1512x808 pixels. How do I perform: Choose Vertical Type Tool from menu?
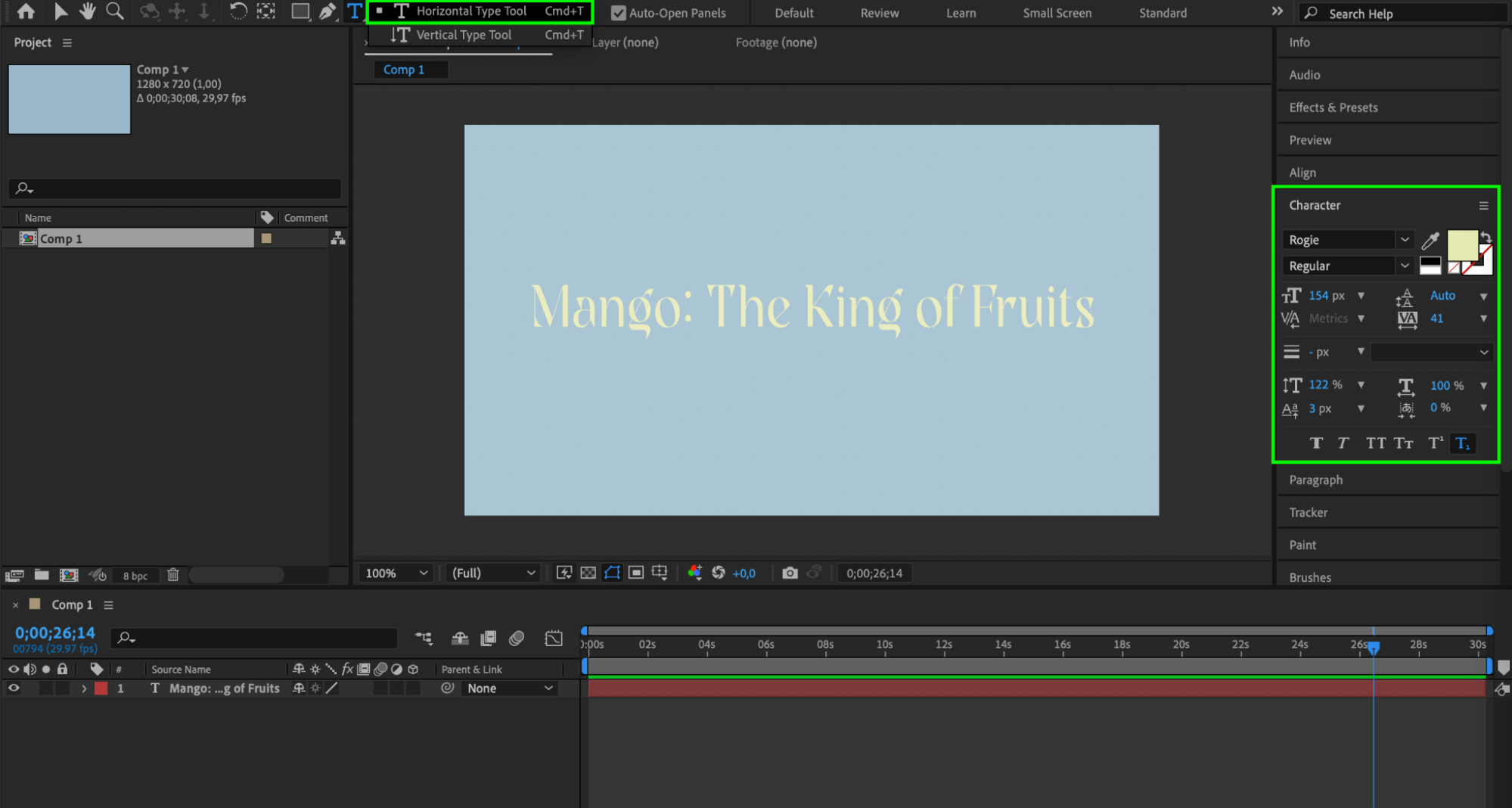464,35
